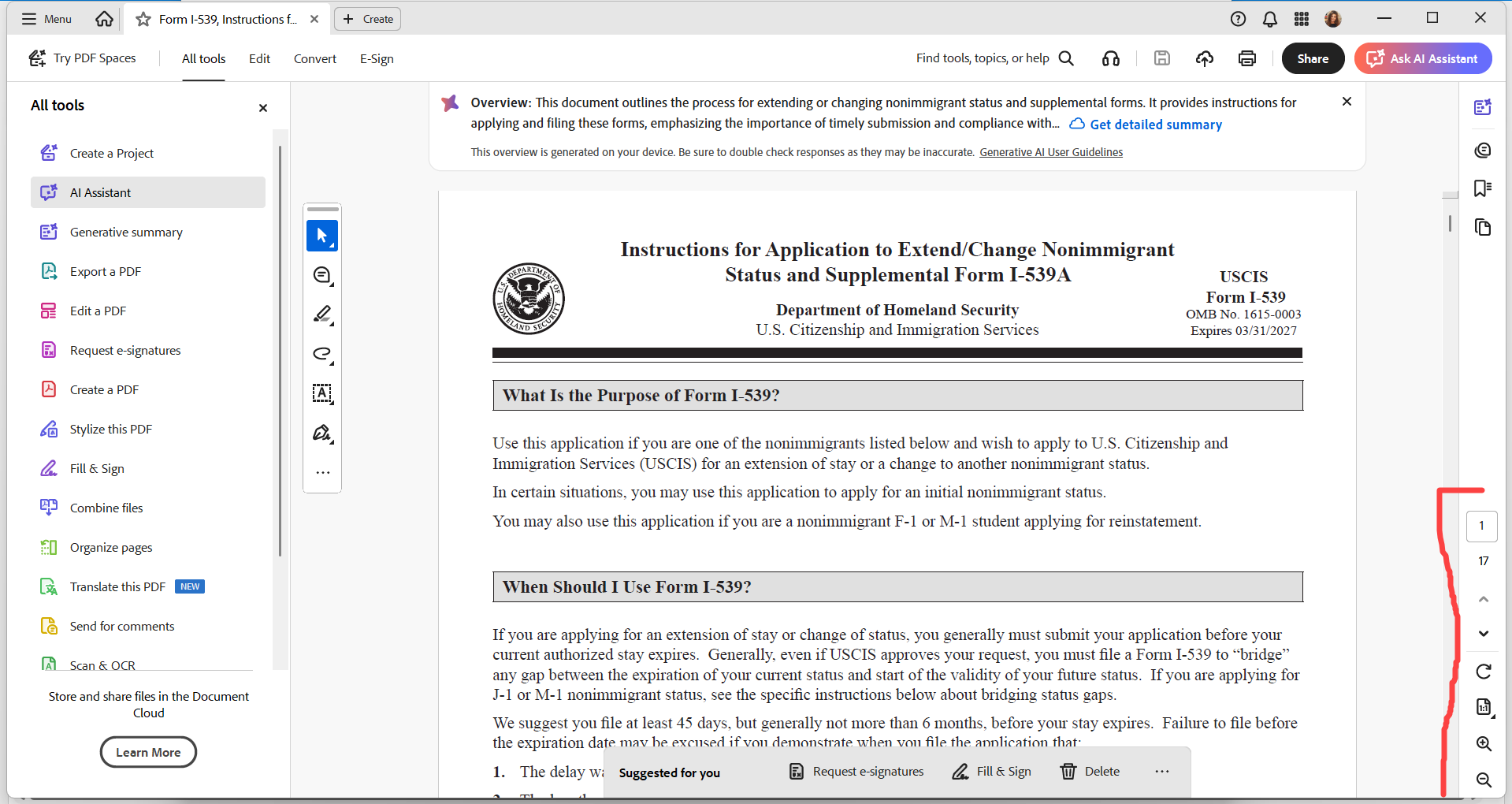The height and width of the screenshot is (804, 1512).
Task: Go to next page with down chevron
Action: 1484,633
